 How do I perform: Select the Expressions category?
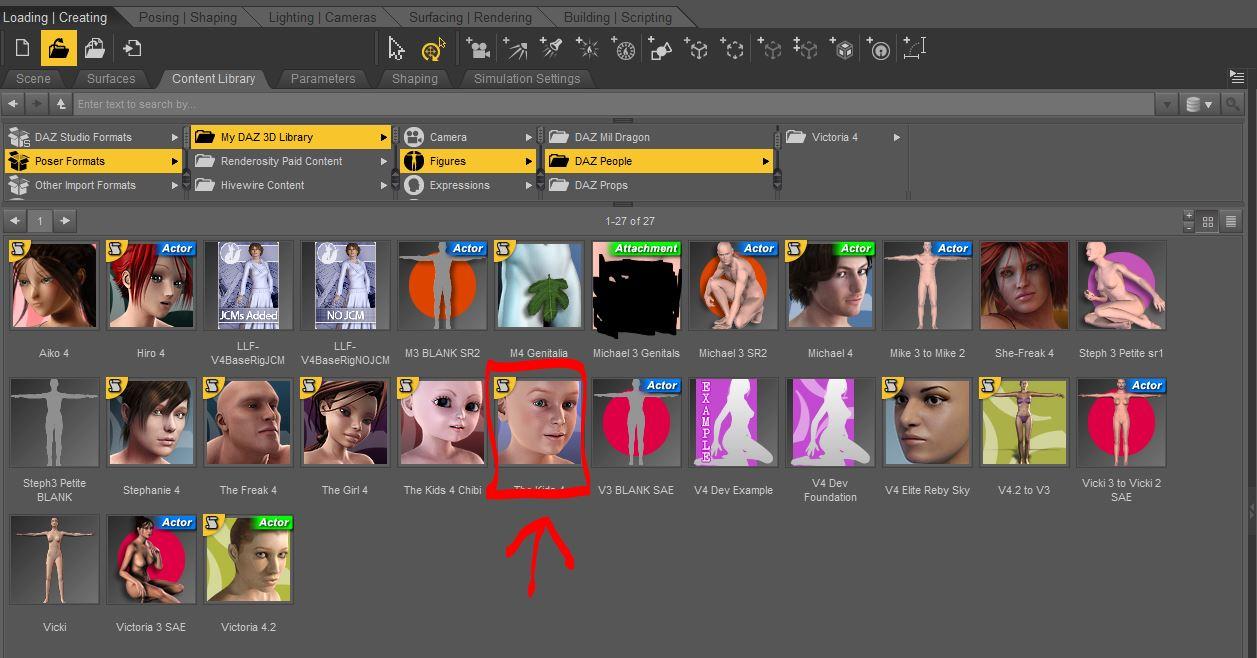(x=468, y=185)
